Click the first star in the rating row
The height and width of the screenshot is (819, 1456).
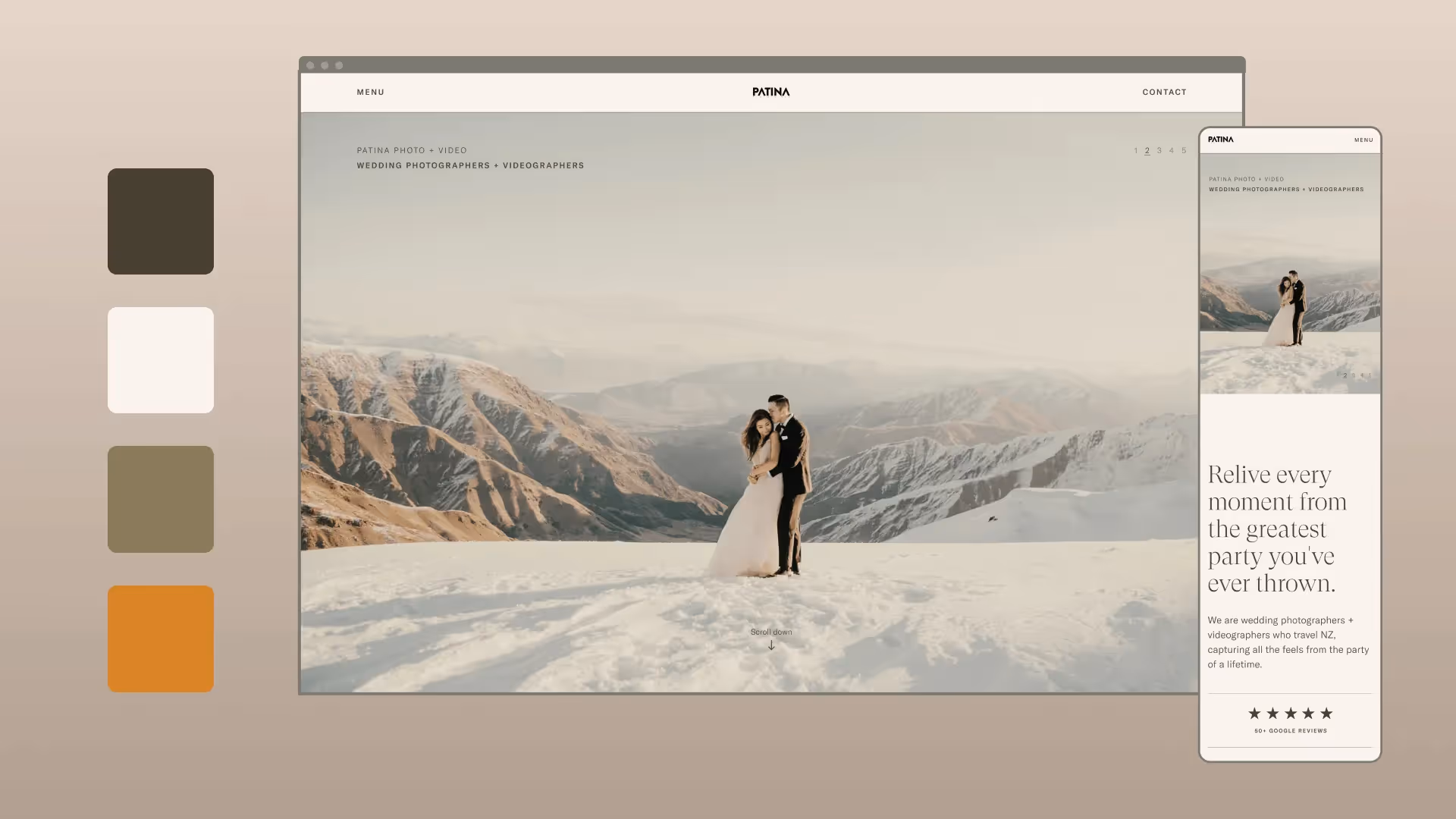click(x=1254, y=713)
